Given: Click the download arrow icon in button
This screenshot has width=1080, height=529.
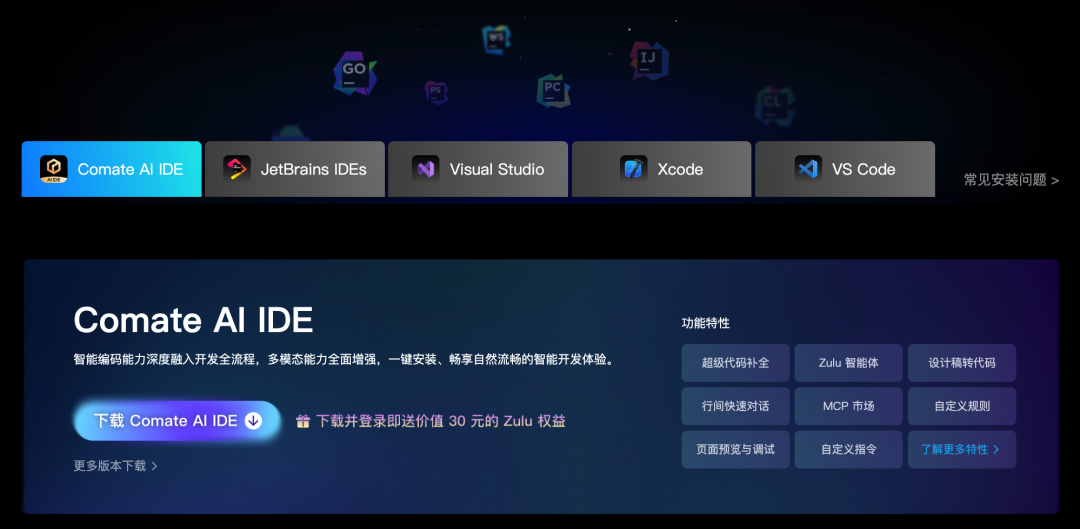Looking at the screenshot, I should tap(253, 421).
